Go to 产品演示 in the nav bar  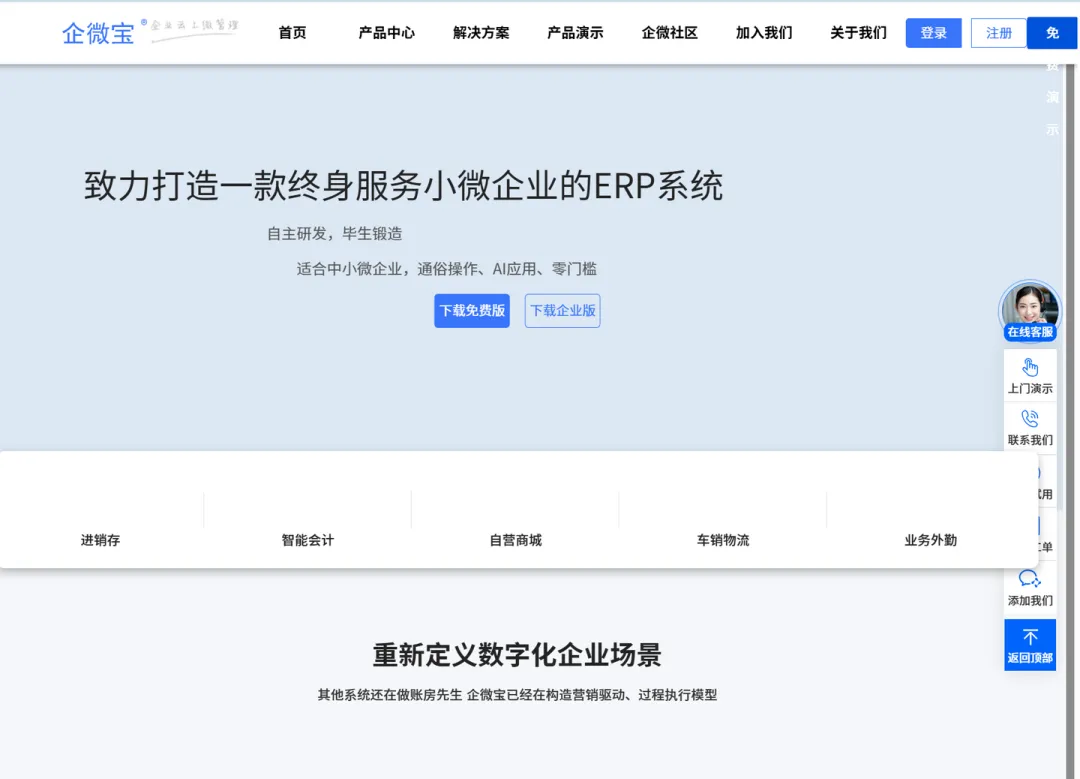click(x=575, y=32)
